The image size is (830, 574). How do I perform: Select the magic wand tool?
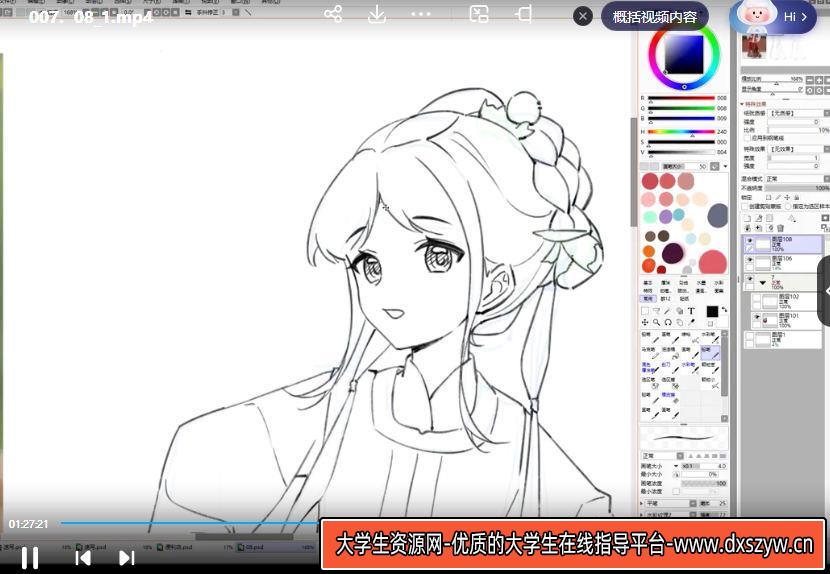pos(668,311)
